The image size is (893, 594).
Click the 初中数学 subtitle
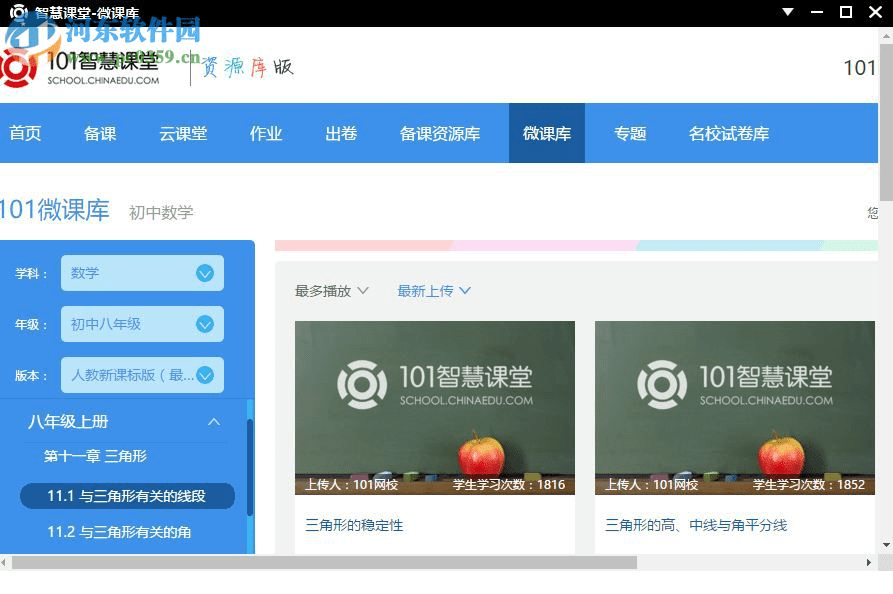pyautogui.click(x=161, y=212)
